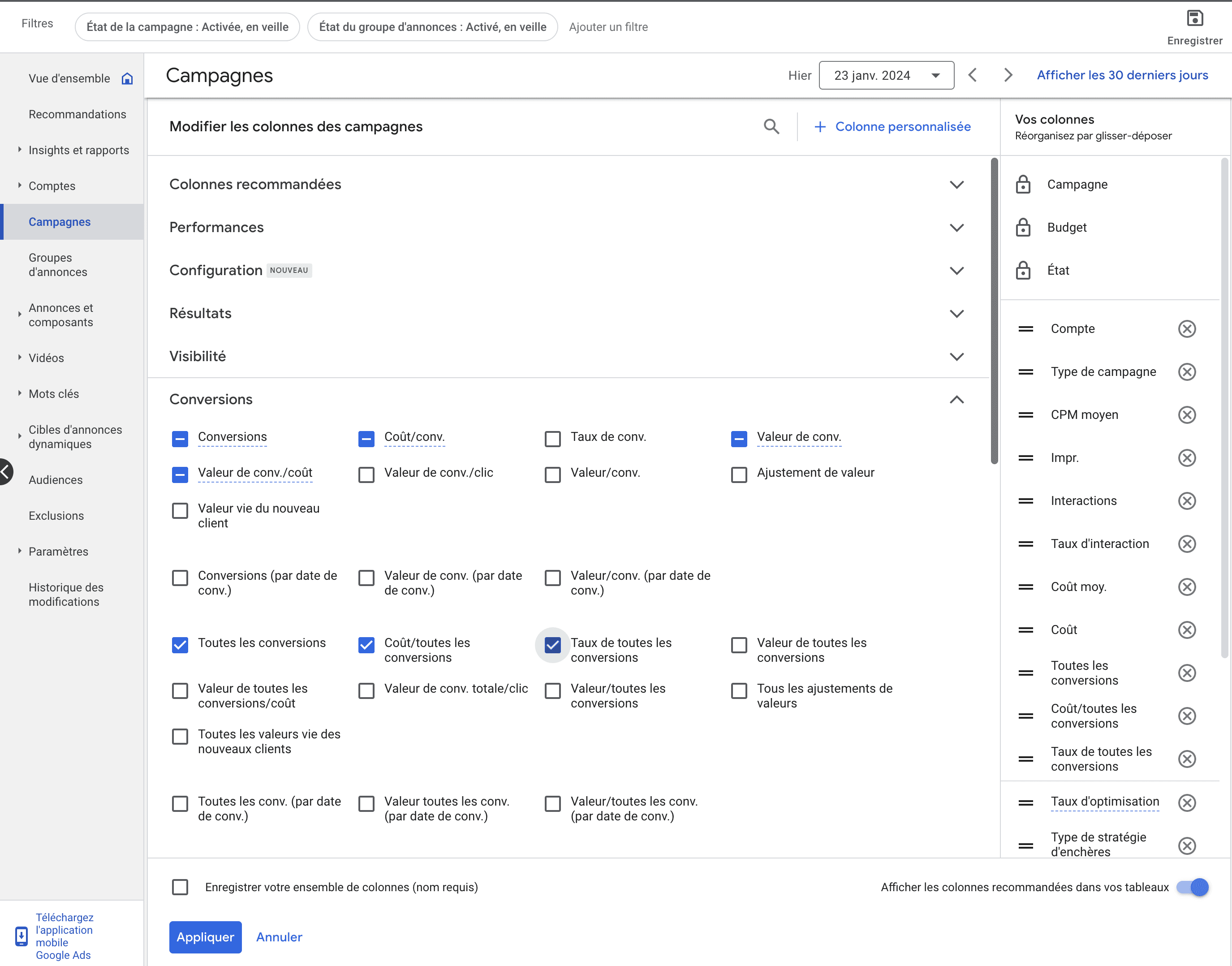Click the search magnifier icon in column editor
Screen dimensions: 1232x966
pos(771,126)
